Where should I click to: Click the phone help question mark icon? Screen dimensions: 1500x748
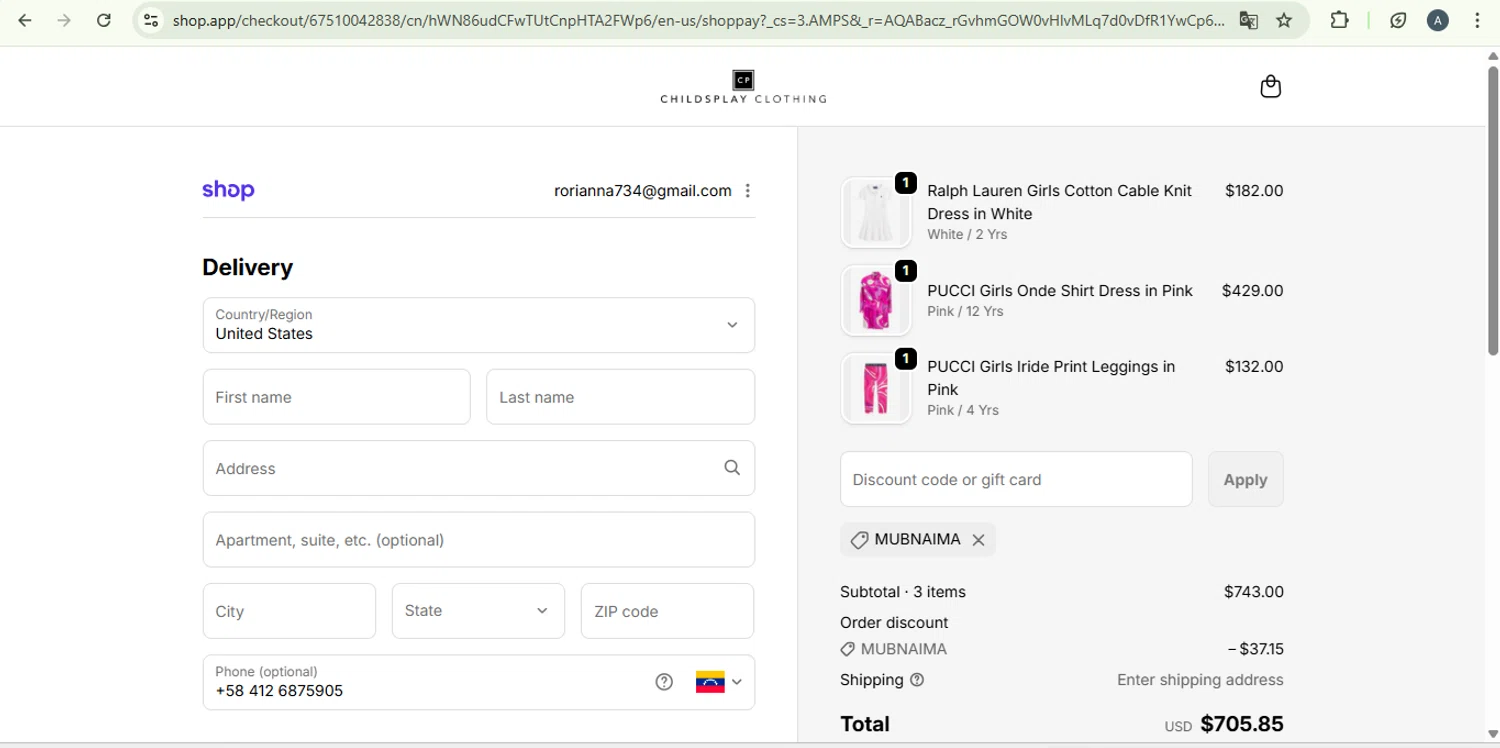click(664, 682)
